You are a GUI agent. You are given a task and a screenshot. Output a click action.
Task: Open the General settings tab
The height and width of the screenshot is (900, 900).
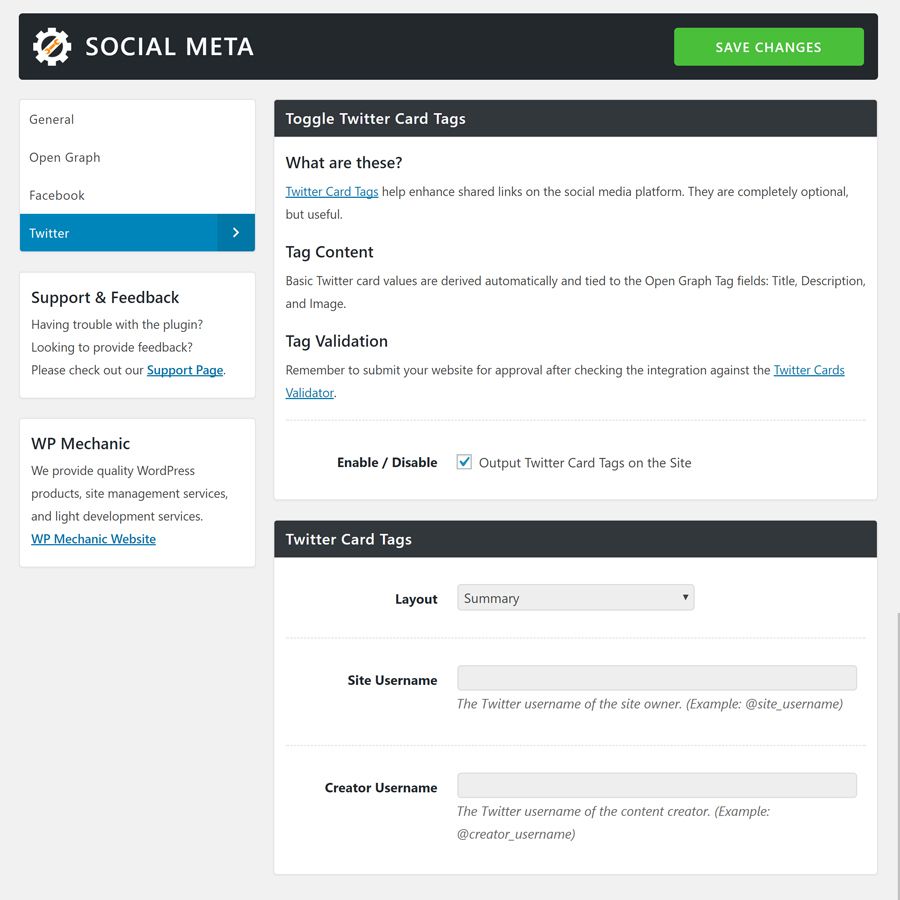52,119
